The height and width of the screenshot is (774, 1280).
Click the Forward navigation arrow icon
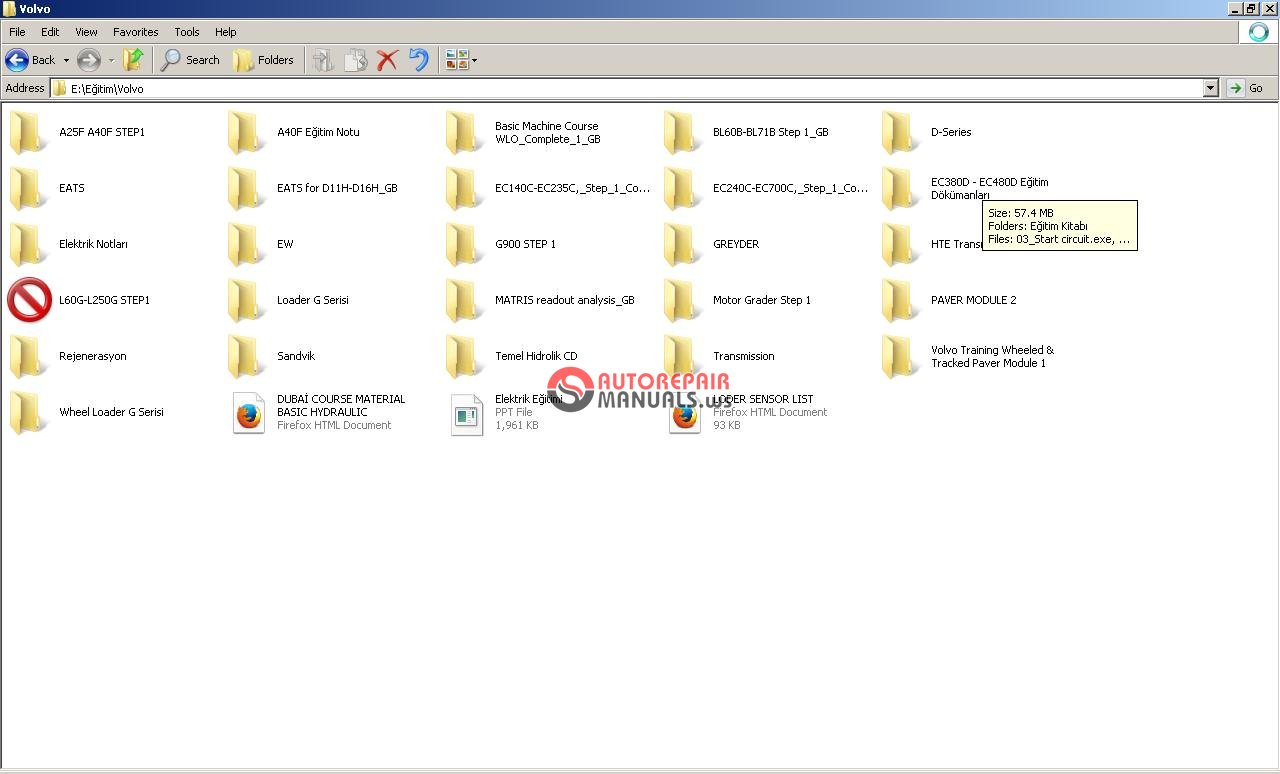(89, 60)
